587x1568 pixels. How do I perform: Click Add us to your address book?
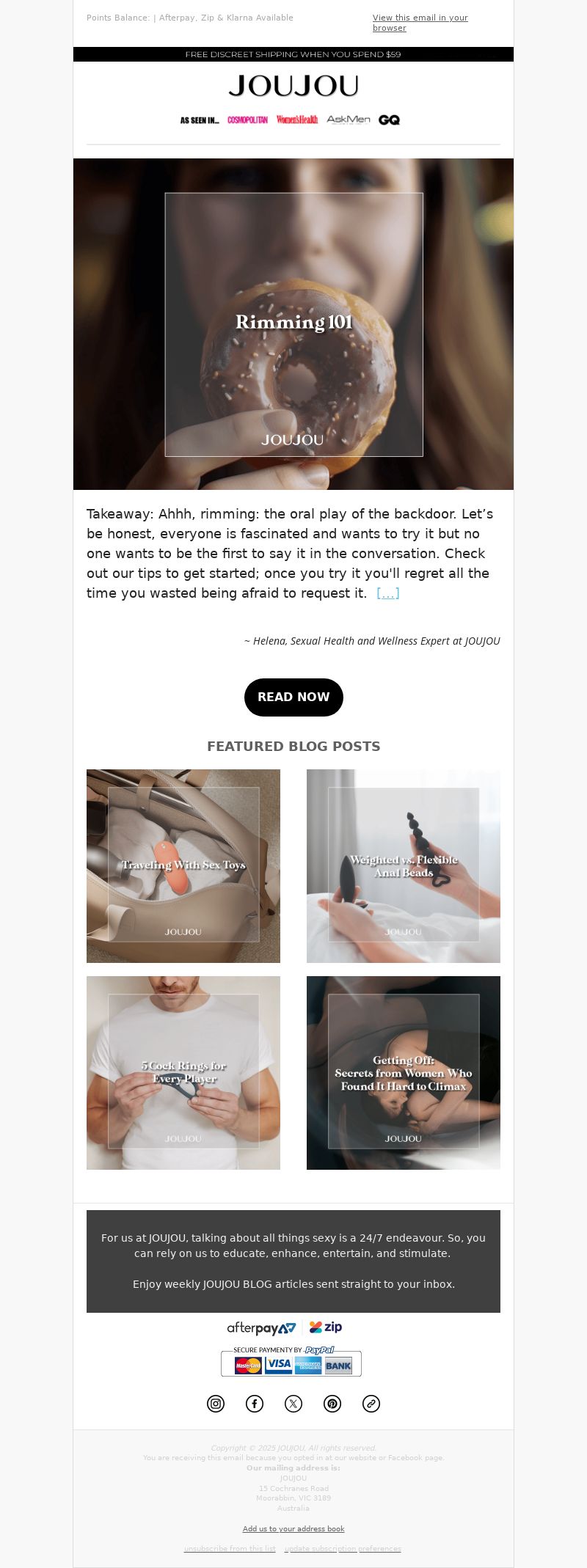click(x=293, y=1528)
